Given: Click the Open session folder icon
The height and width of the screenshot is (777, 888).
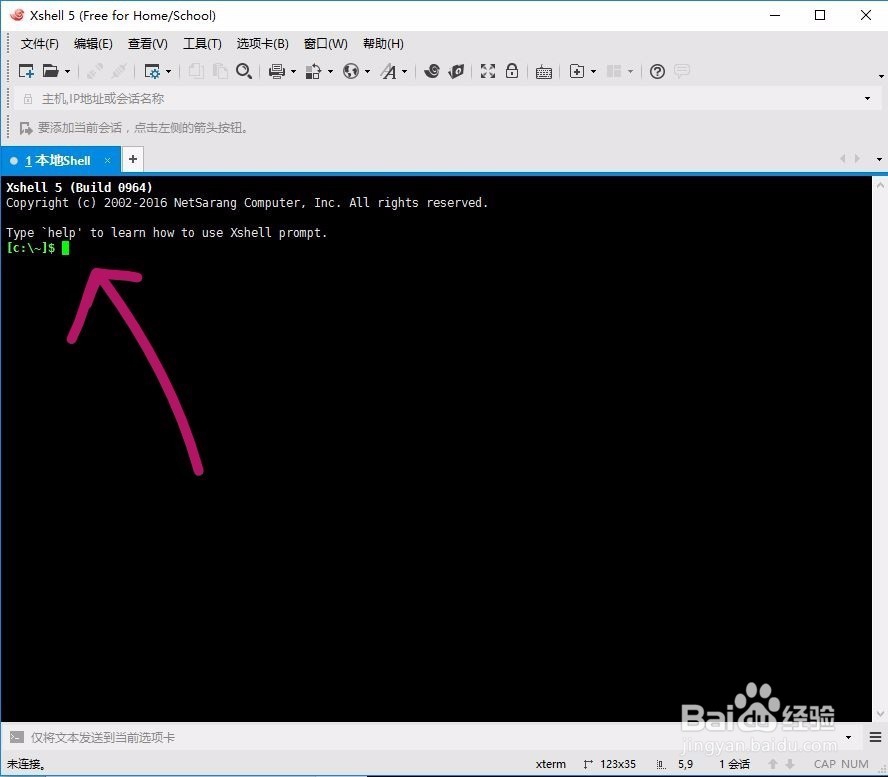Looking at the screenshot, I should (x=51, y=71).
